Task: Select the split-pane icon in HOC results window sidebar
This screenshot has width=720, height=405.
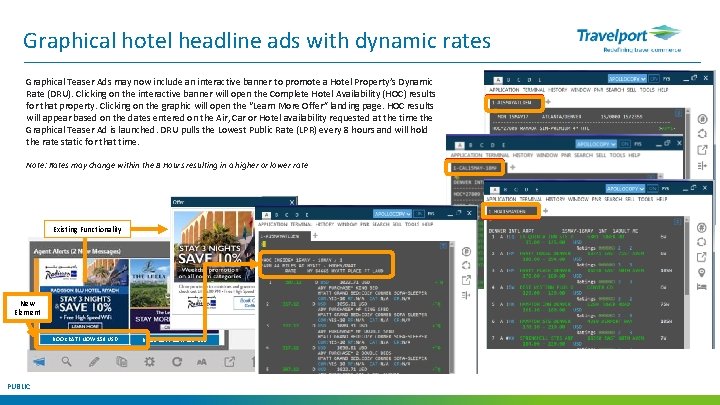Action: click(466, 295)
